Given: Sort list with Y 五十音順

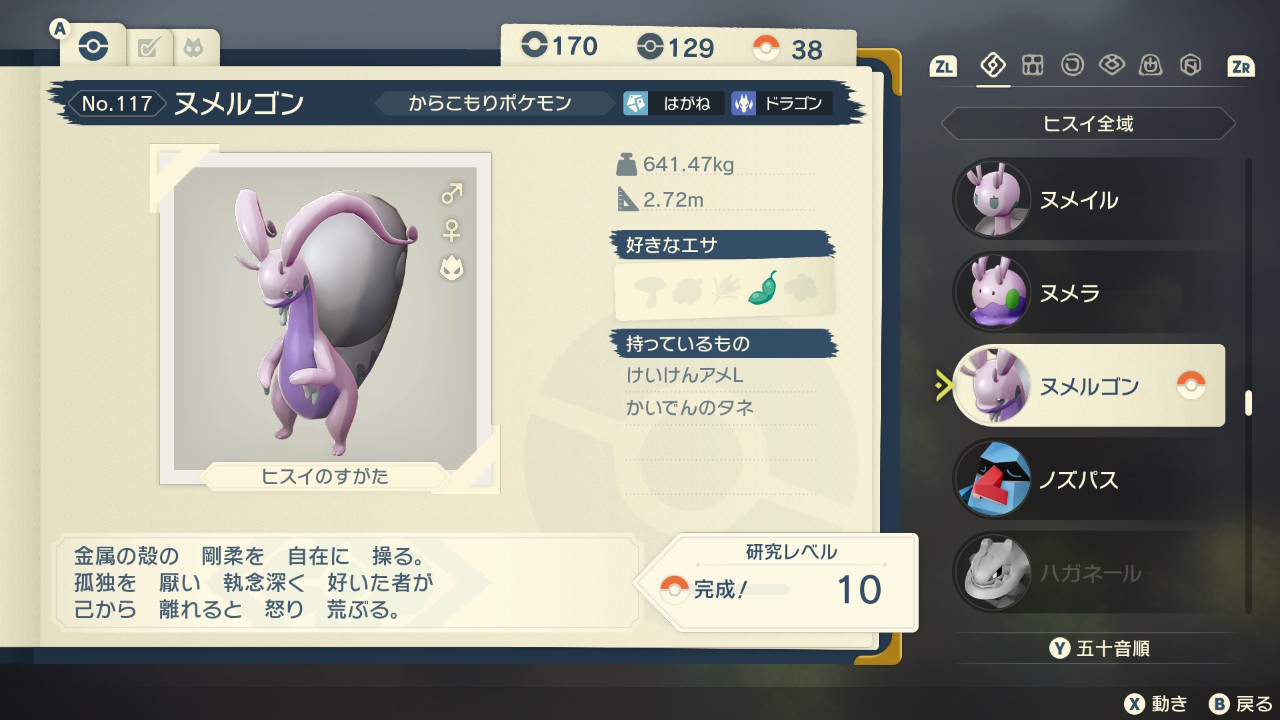Looking at the screenshot, I should coord(1099,648).
